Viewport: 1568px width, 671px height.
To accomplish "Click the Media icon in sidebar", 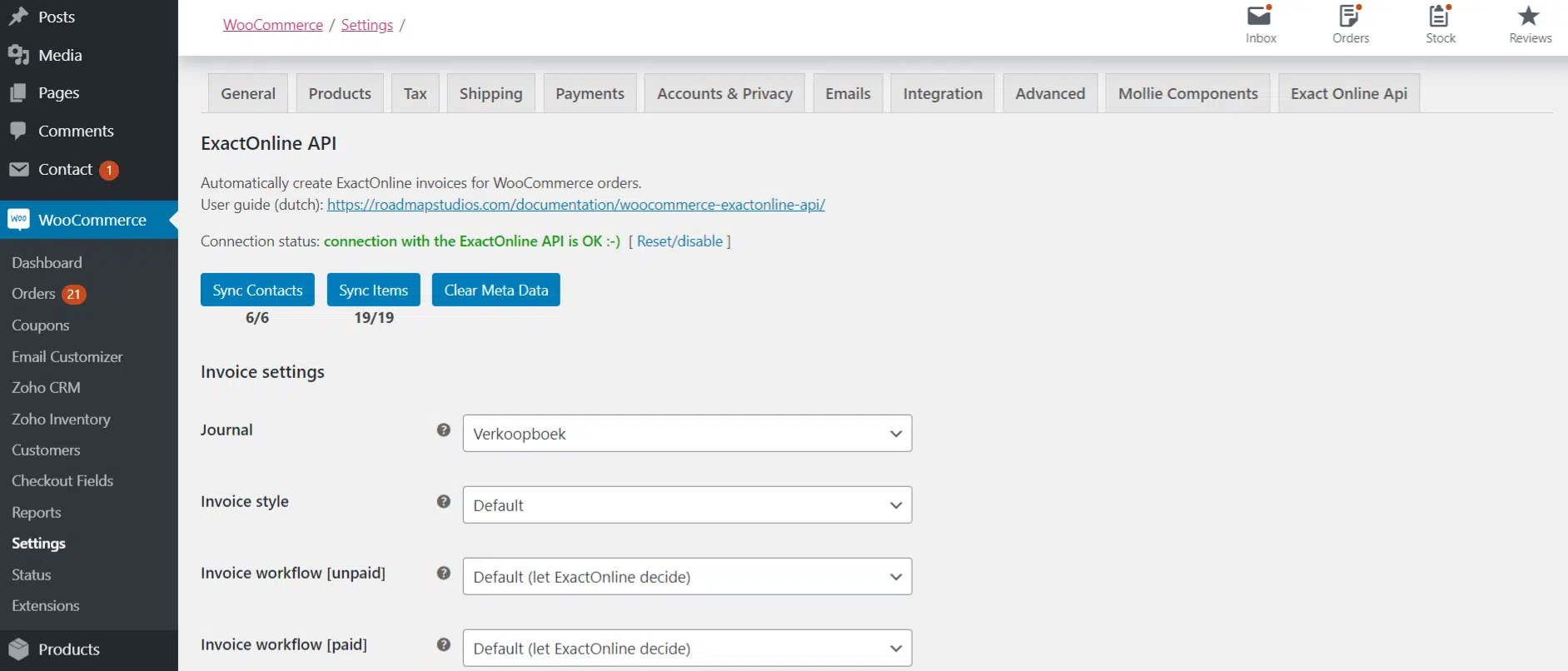I will point(18,55).
